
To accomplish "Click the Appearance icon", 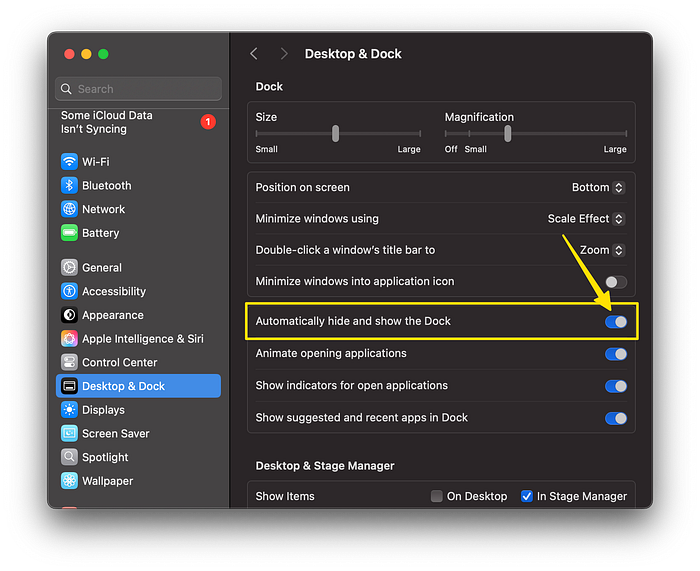I will tap(69, 315).
